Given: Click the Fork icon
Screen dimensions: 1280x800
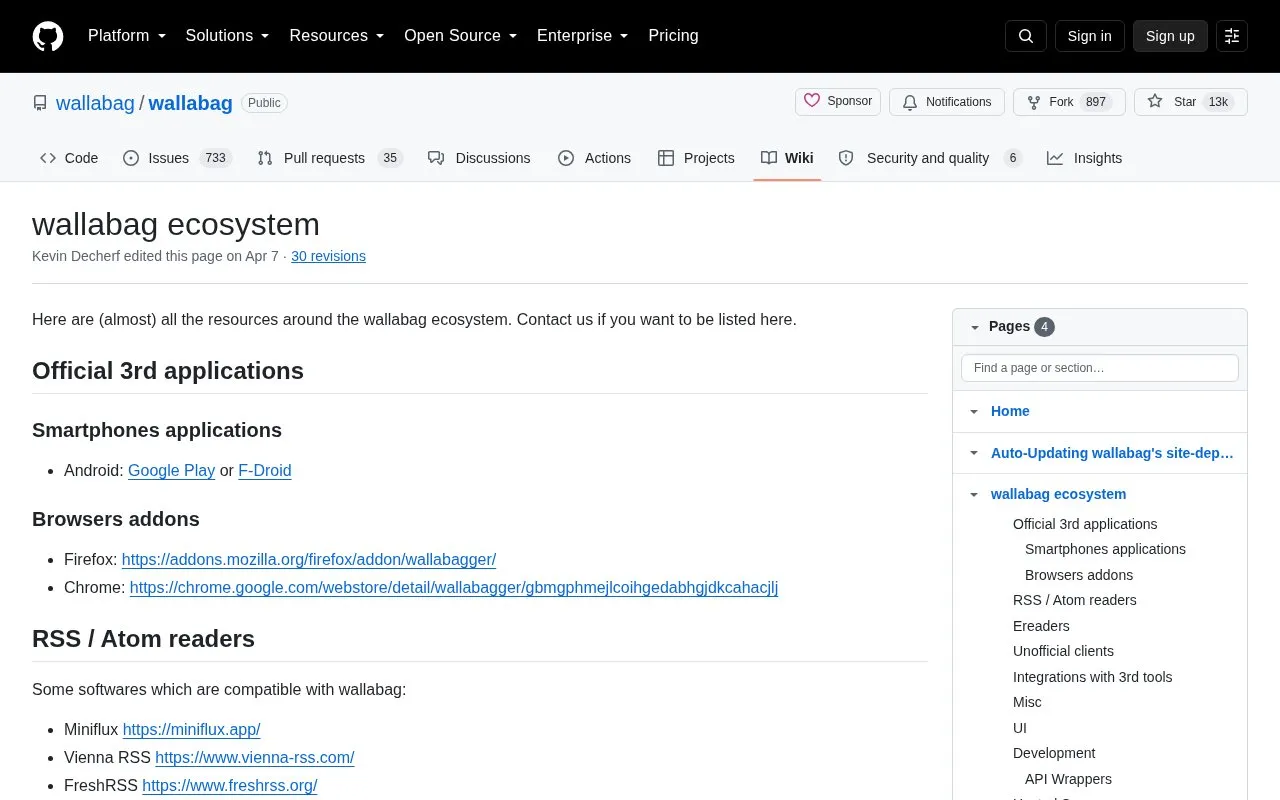Looking at the screenshot, I should point(1034,102).
